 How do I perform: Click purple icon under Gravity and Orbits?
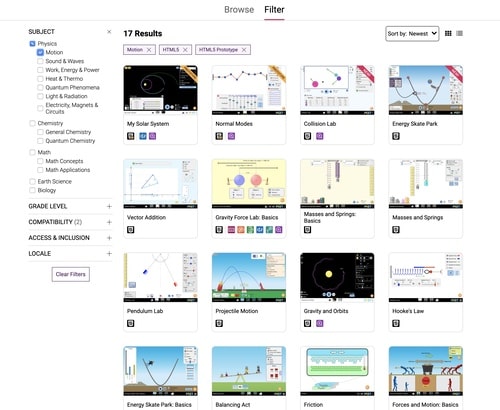320,323
